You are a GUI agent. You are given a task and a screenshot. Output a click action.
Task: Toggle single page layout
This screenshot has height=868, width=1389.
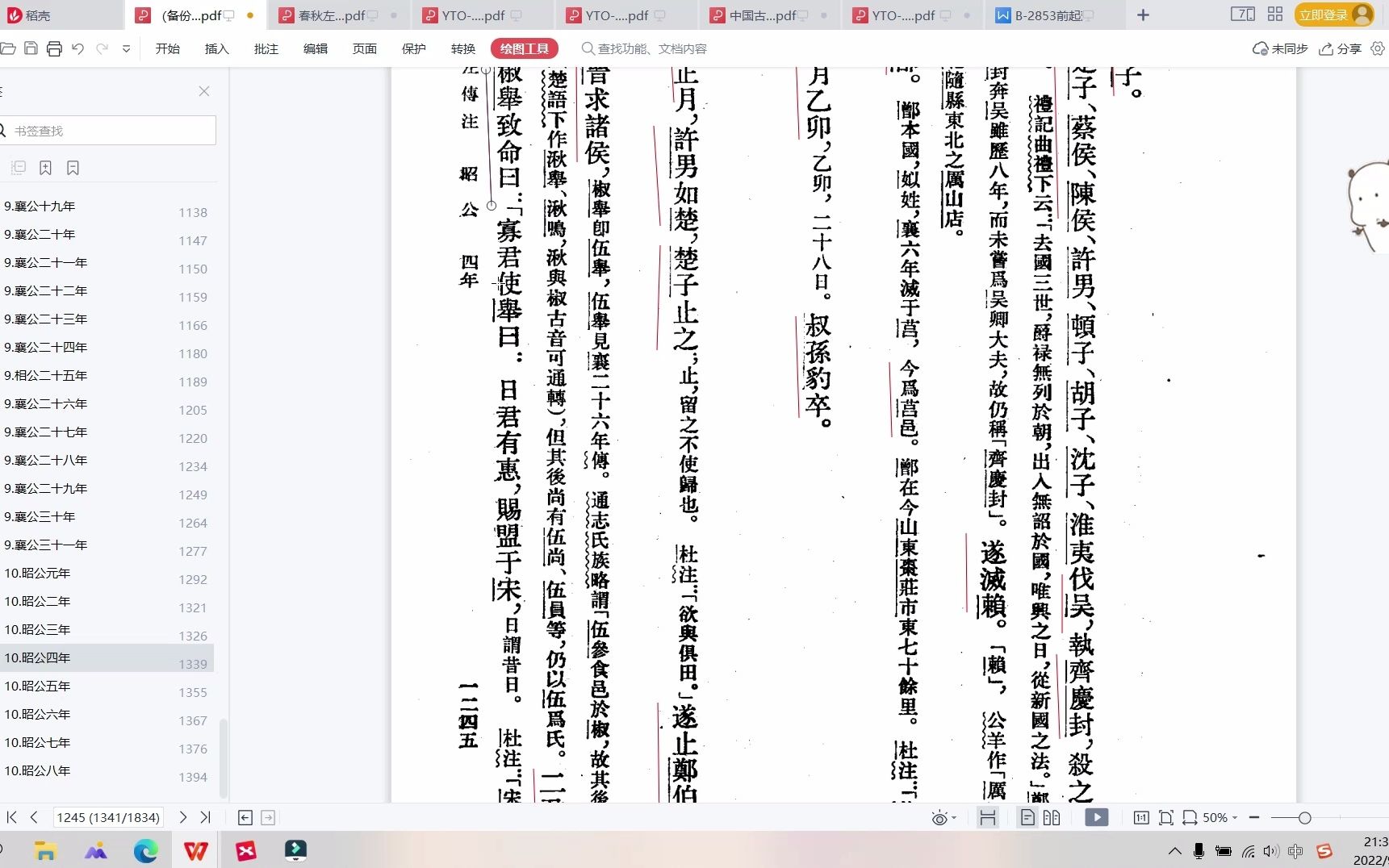(1027, 817)
